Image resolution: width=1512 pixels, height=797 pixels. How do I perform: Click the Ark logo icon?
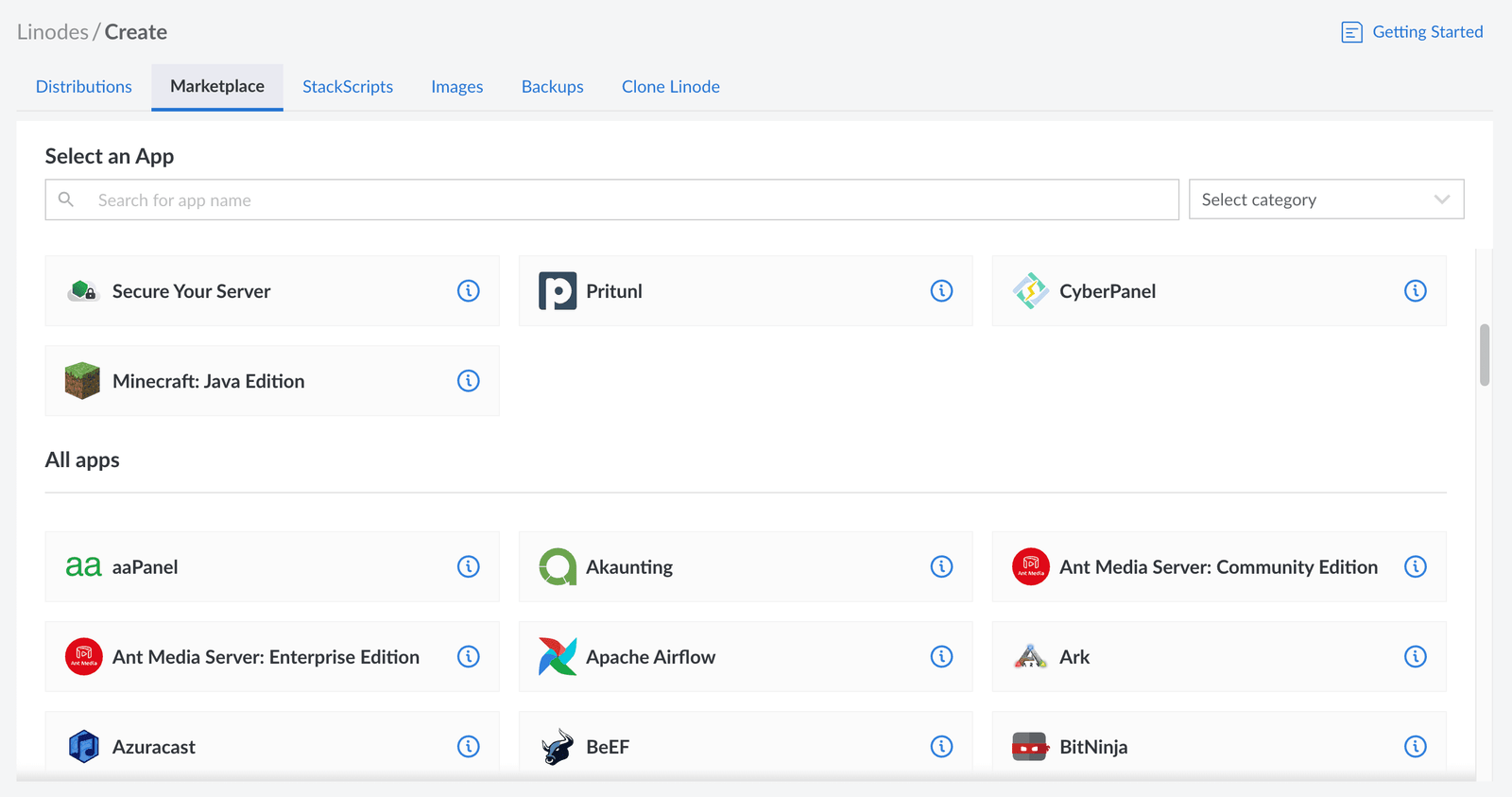pos(1031,656)
